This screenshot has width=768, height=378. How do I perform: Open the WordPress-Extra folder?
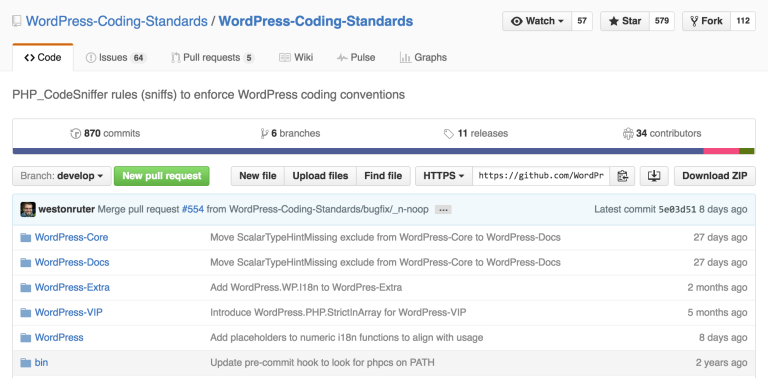click(72, 287)
